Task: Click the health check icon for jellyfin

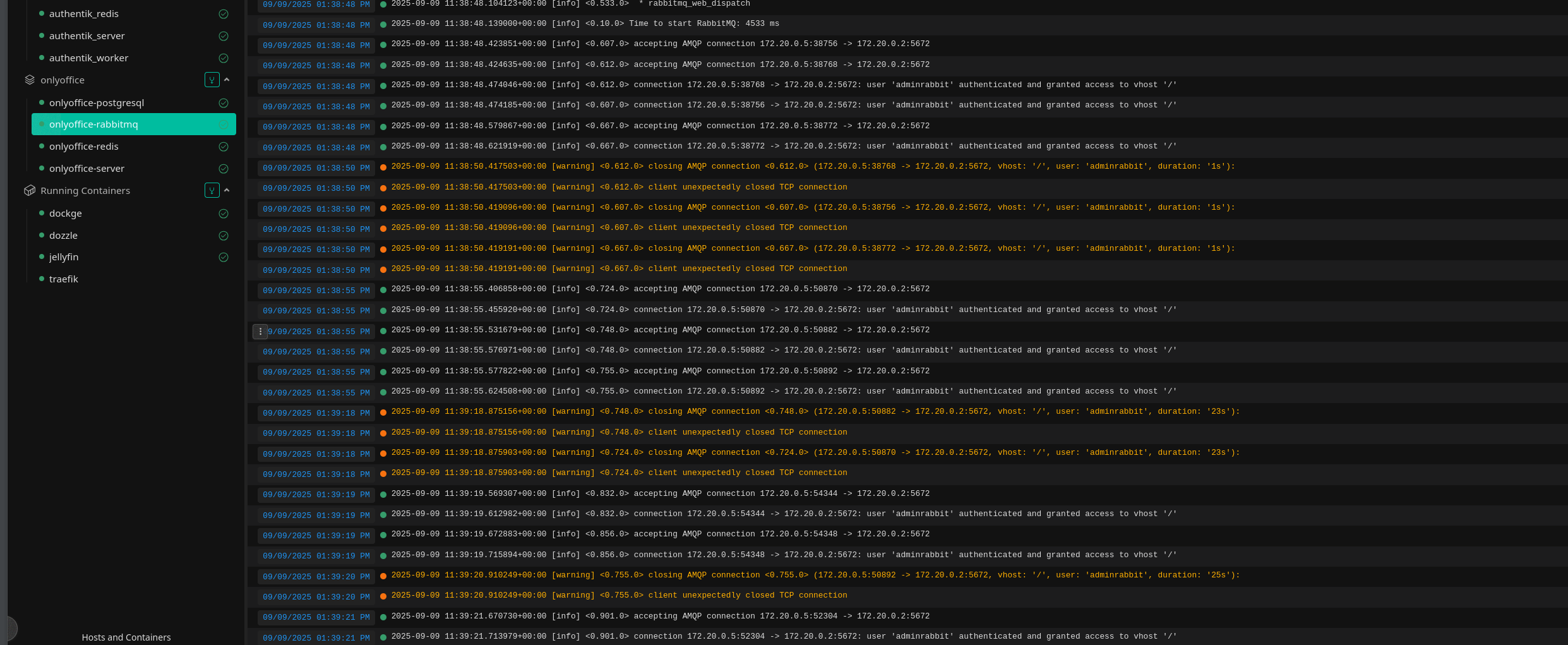Action: (224, 257)
